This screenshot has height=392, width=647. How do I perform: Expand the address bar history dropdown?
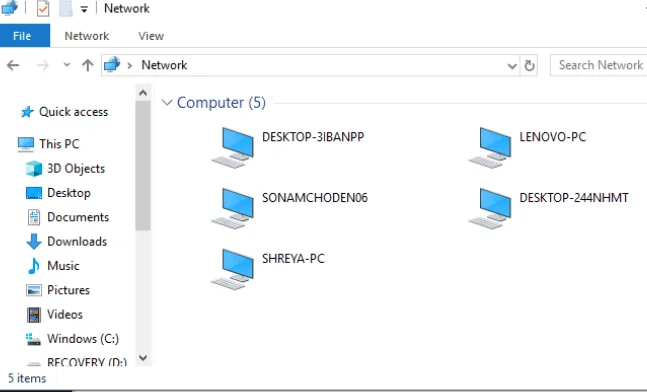coord(512,66)
